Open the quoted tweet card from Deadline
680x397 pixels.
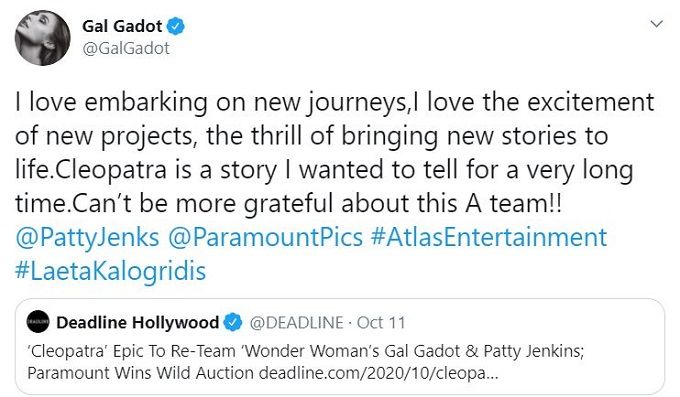pyautogui.click(x=340, y=347)
